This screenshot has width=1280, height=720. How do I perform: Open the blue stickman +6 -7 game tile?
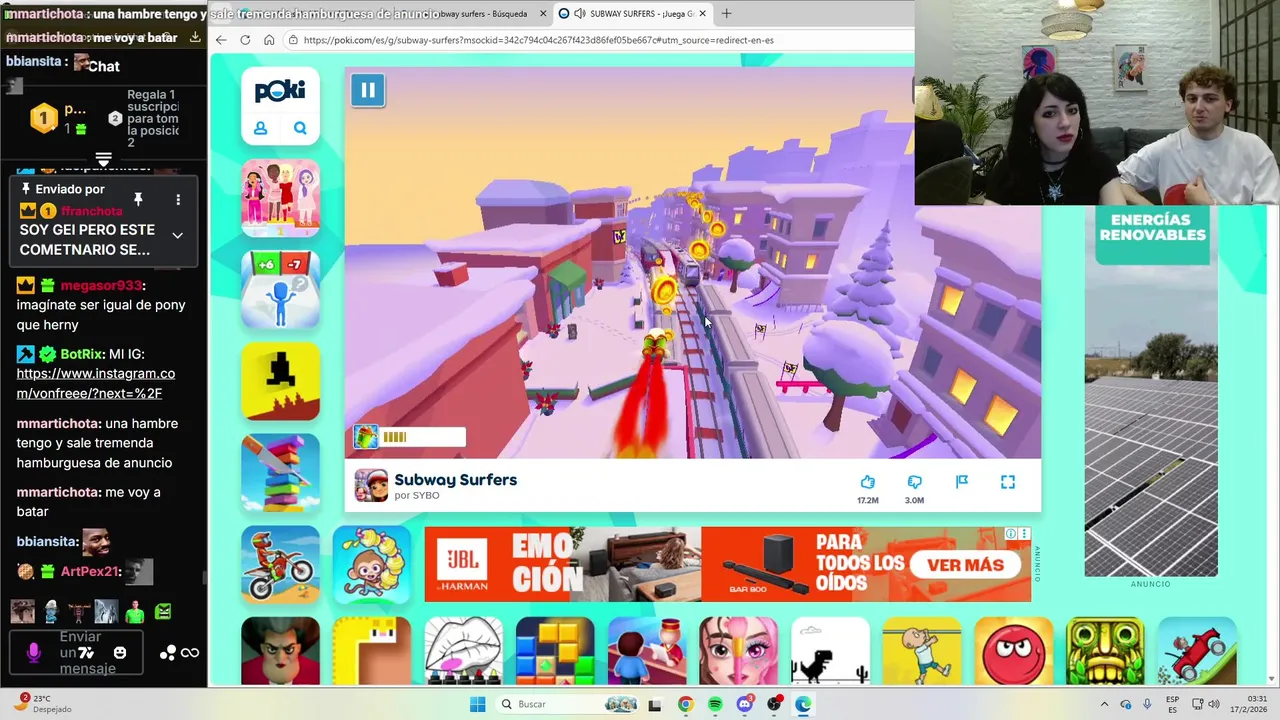280,289
